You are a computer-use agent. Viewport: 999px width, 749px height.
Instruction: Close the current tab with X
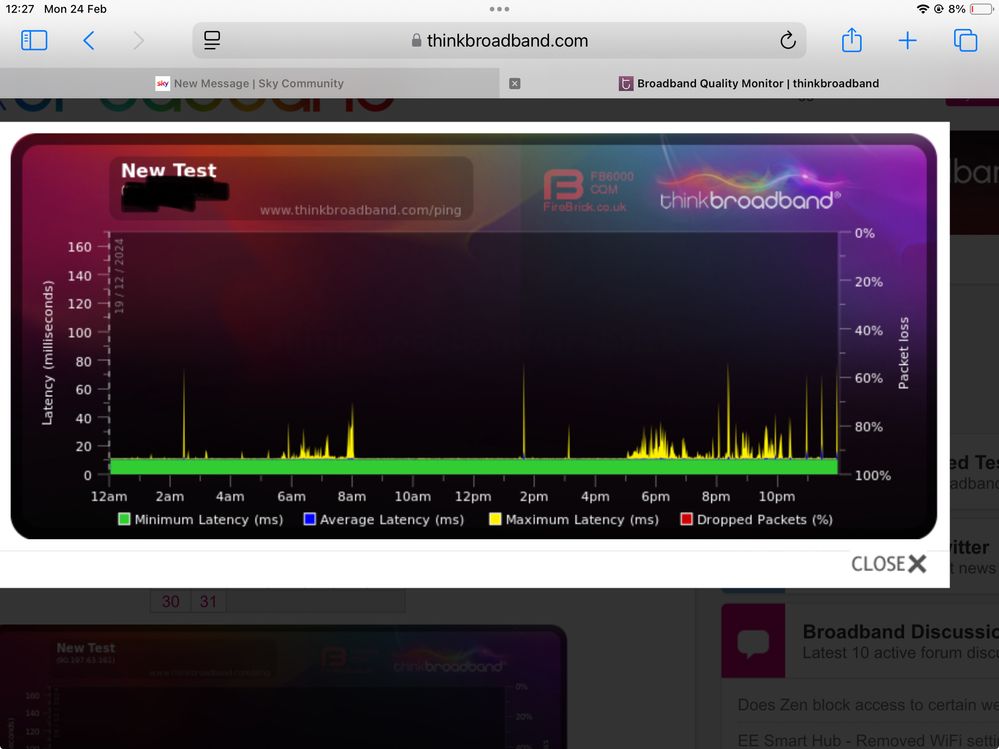[515, 84]
